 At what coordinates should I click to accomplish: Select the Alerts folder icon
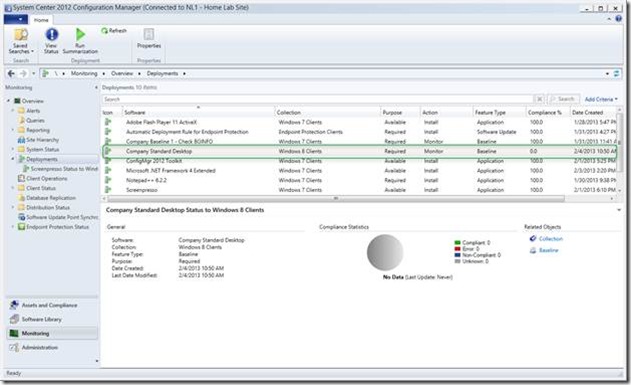click(21, 111)
